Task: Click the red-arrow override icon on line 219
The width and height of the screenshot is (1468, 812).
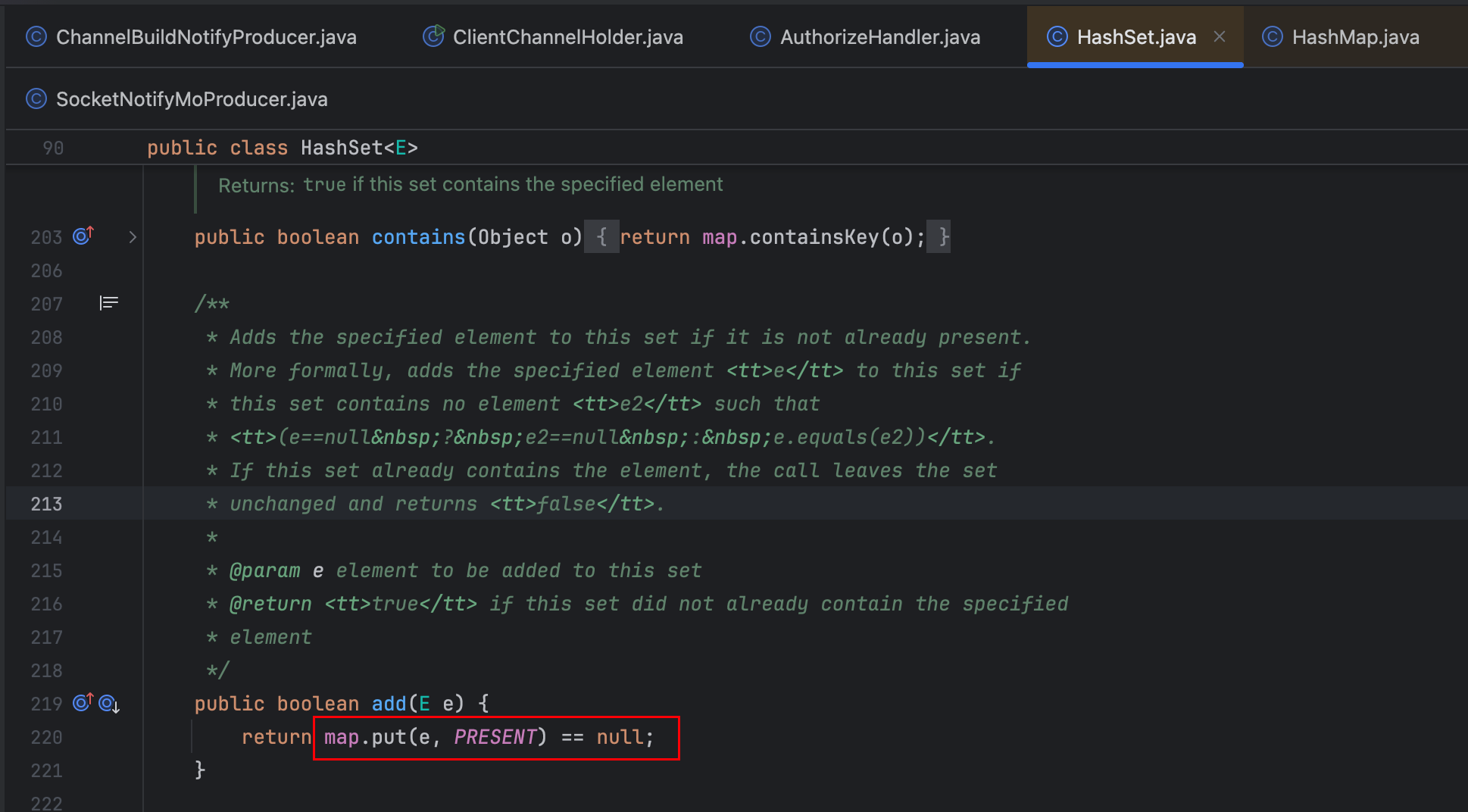Action: coord(83,703)
